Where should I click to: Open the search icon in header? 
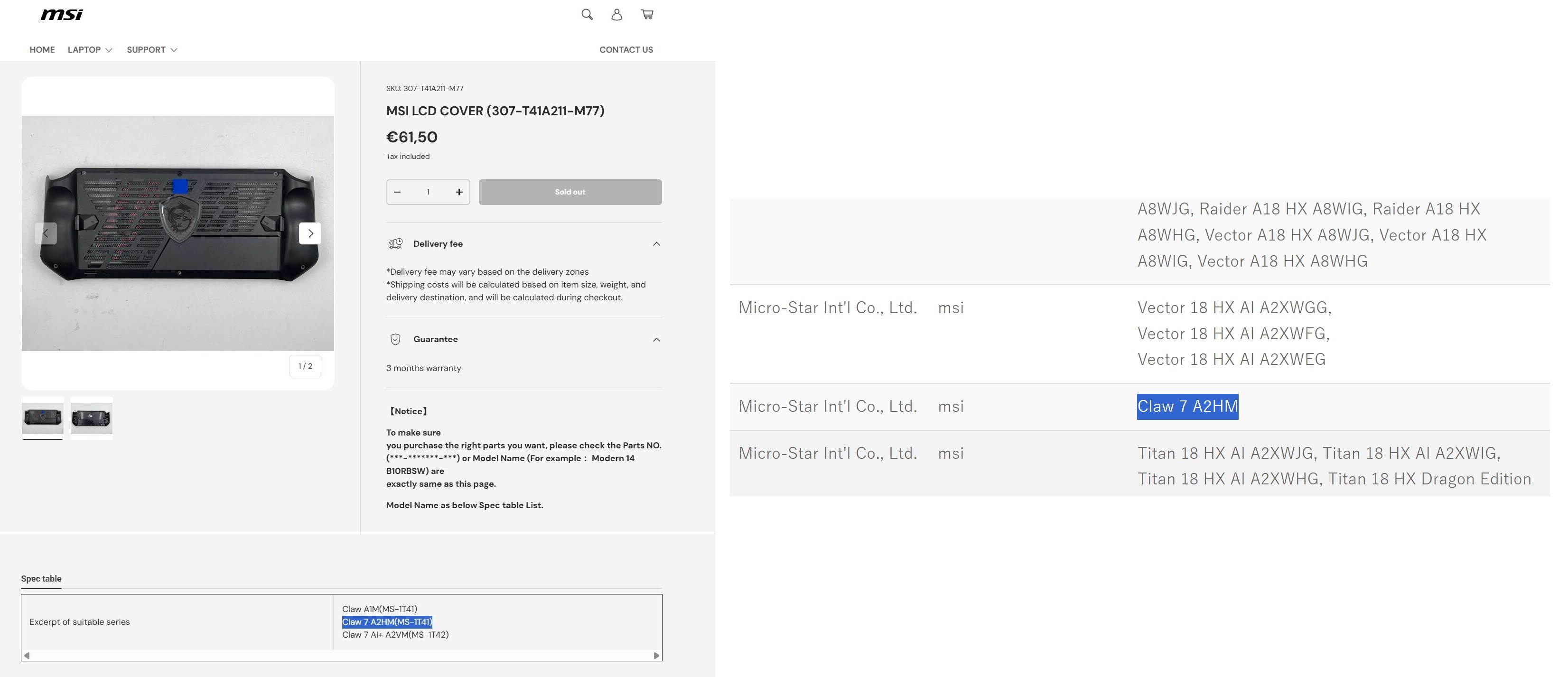587,15
